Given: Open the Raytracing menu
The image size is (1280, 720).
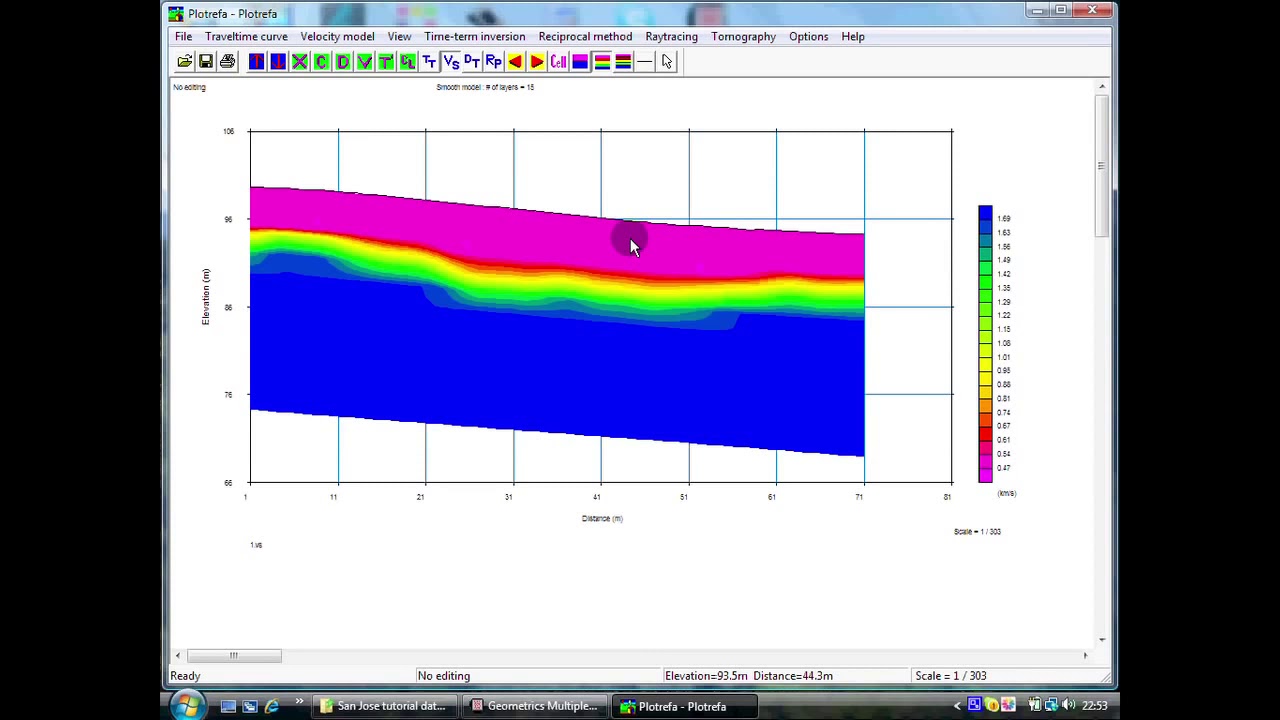Looking at the screenshot, I should [671, 36].
